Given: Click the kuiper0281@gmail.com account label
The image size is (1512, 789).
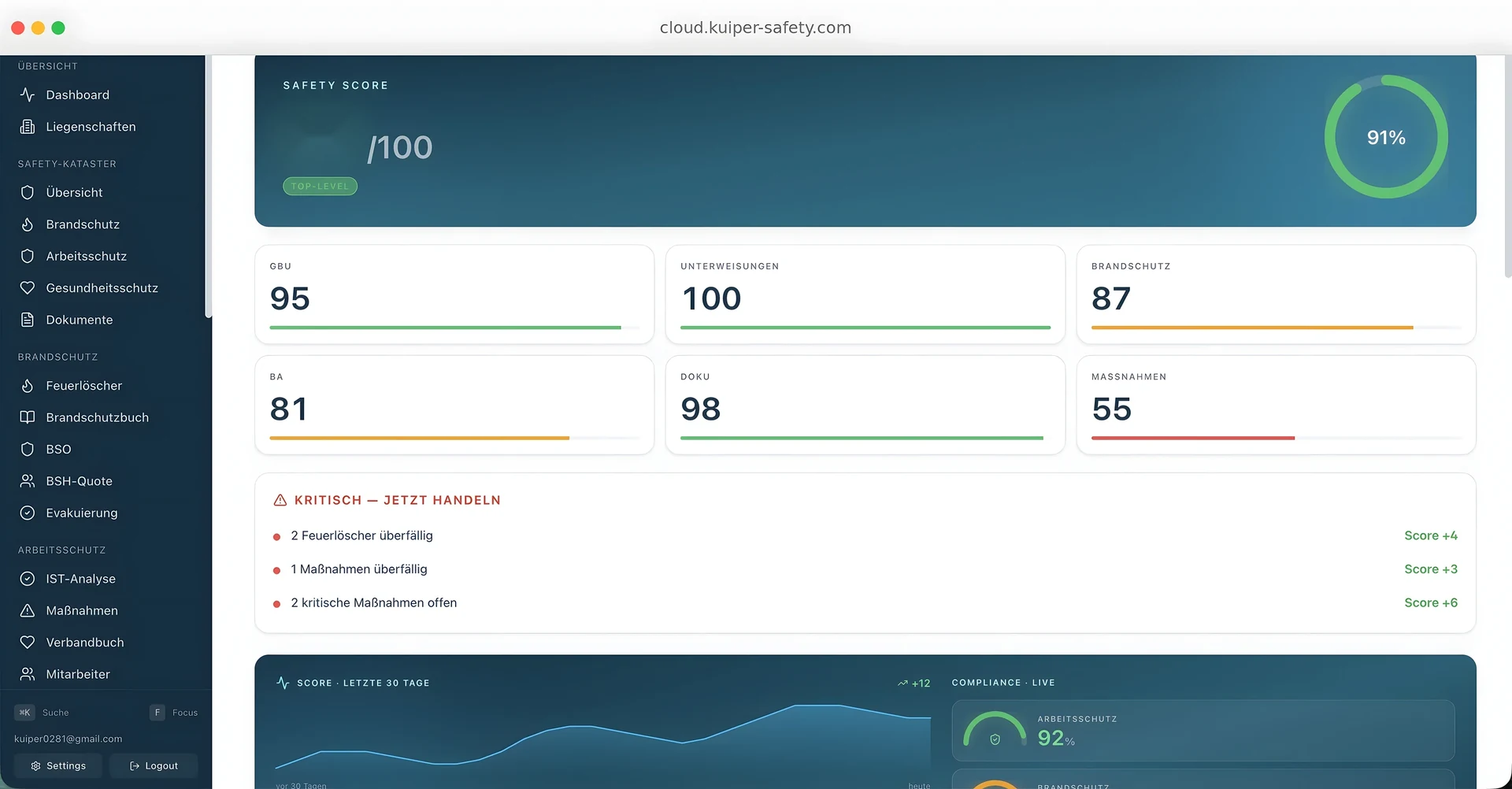Looking at the screenshot, I should (x=69, y=739).
